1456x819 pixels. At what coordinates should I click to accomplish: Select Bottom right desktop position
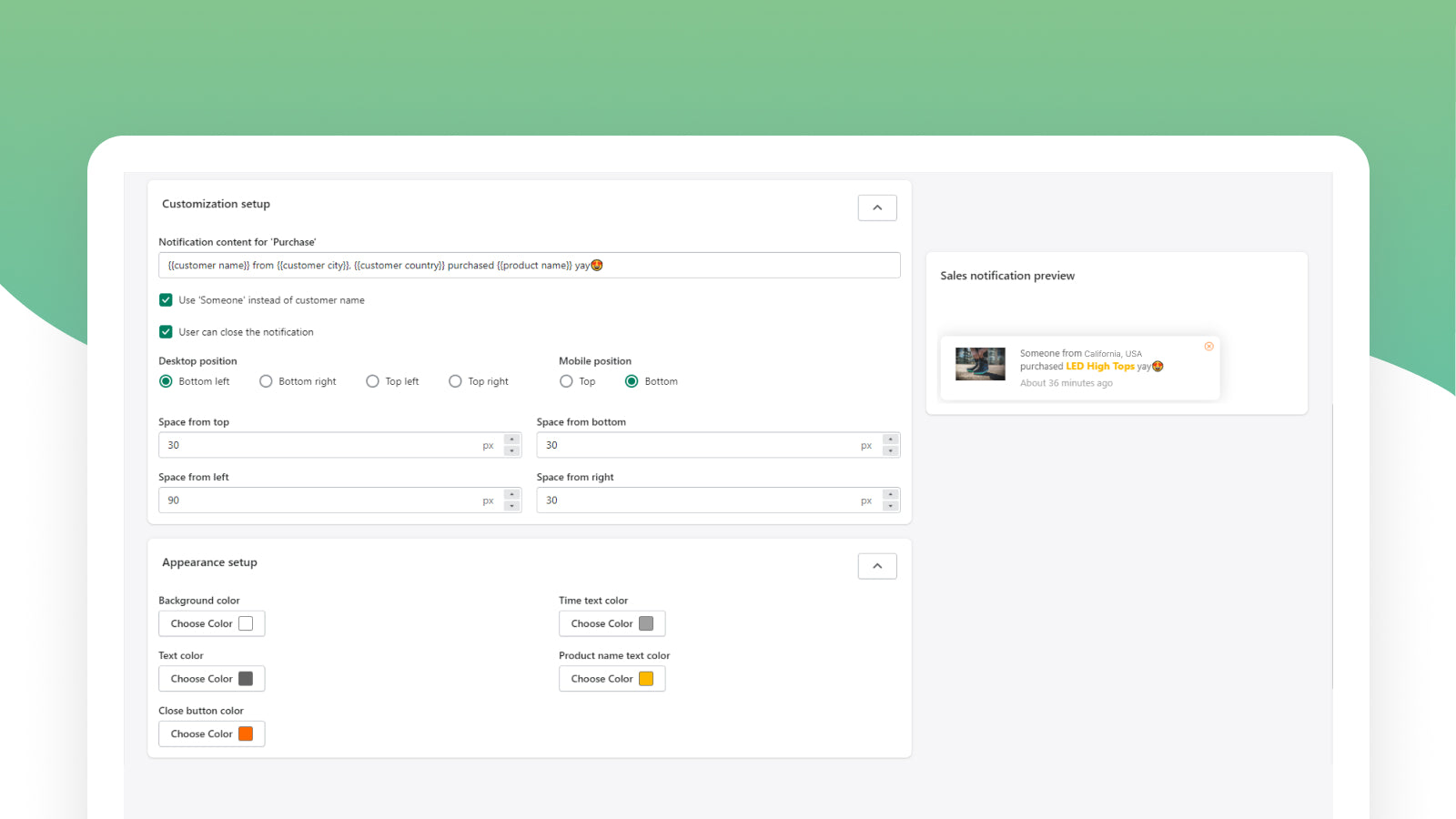tap(266, 381)
